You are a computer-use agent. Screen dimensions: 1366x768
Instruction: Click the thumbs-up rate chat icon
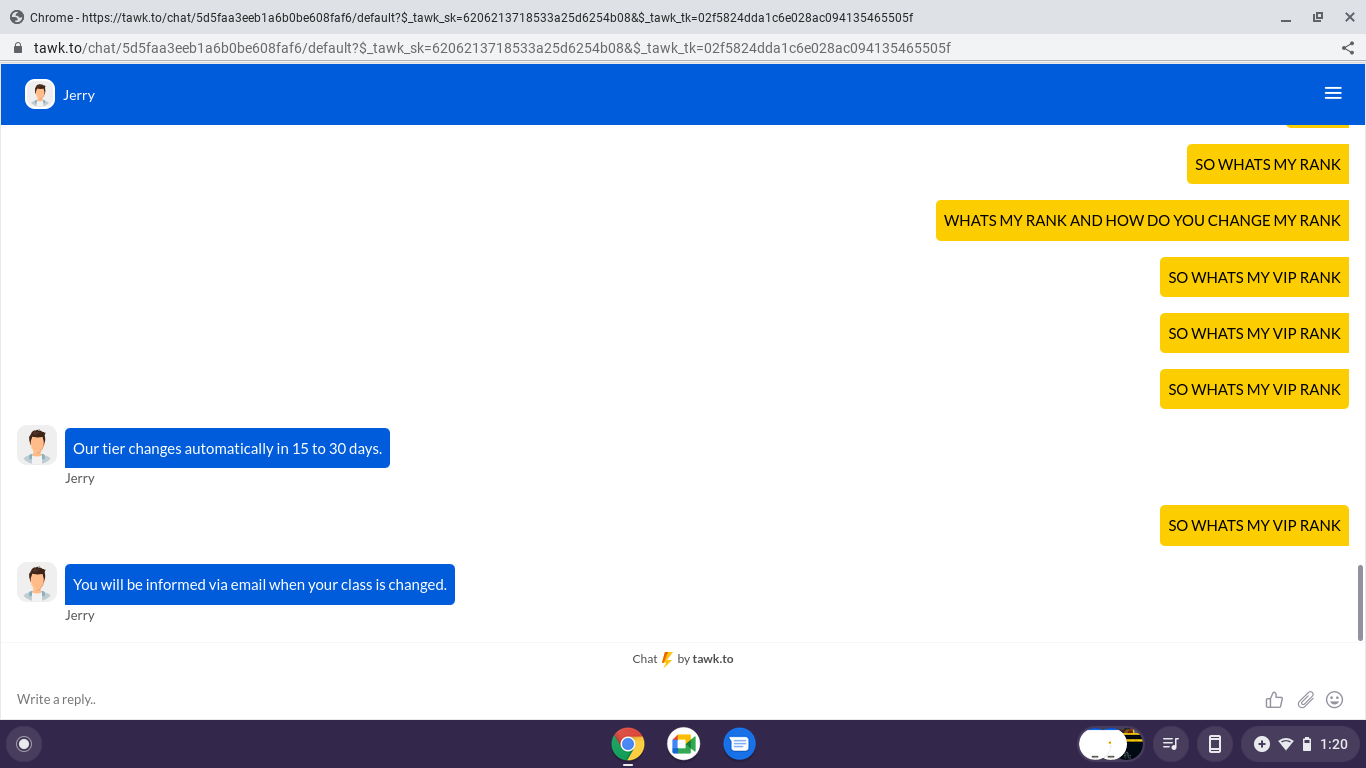(1274, 700)
